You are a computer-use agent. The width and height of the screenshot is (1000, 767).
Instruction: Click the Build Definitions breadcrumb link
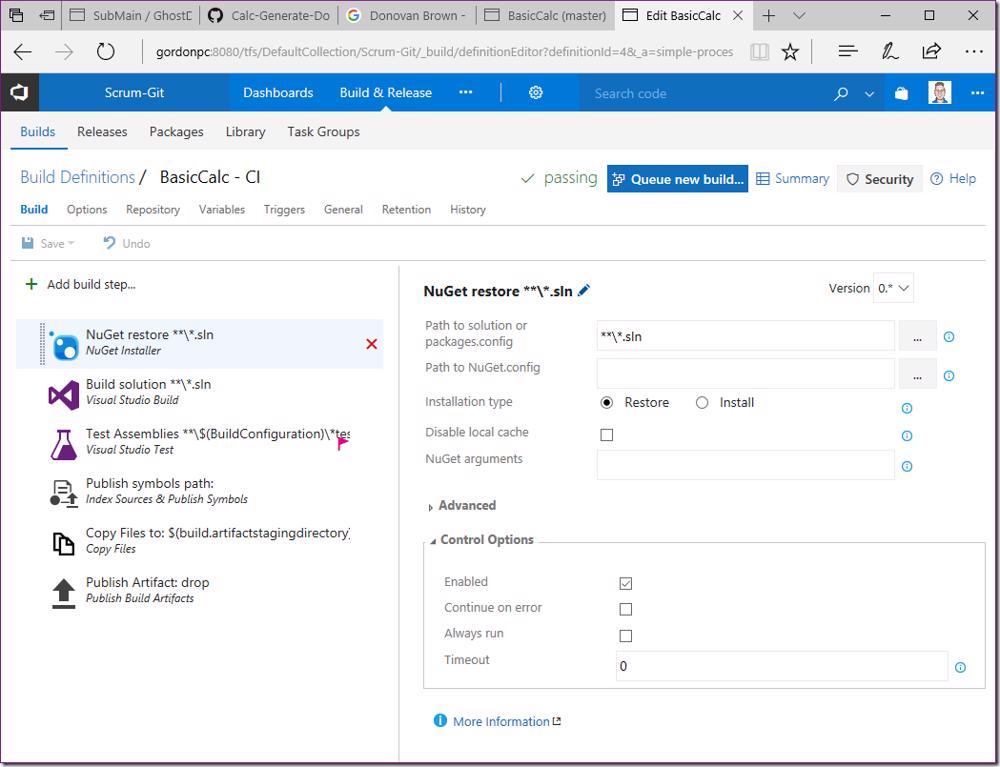tap(77, 177)
